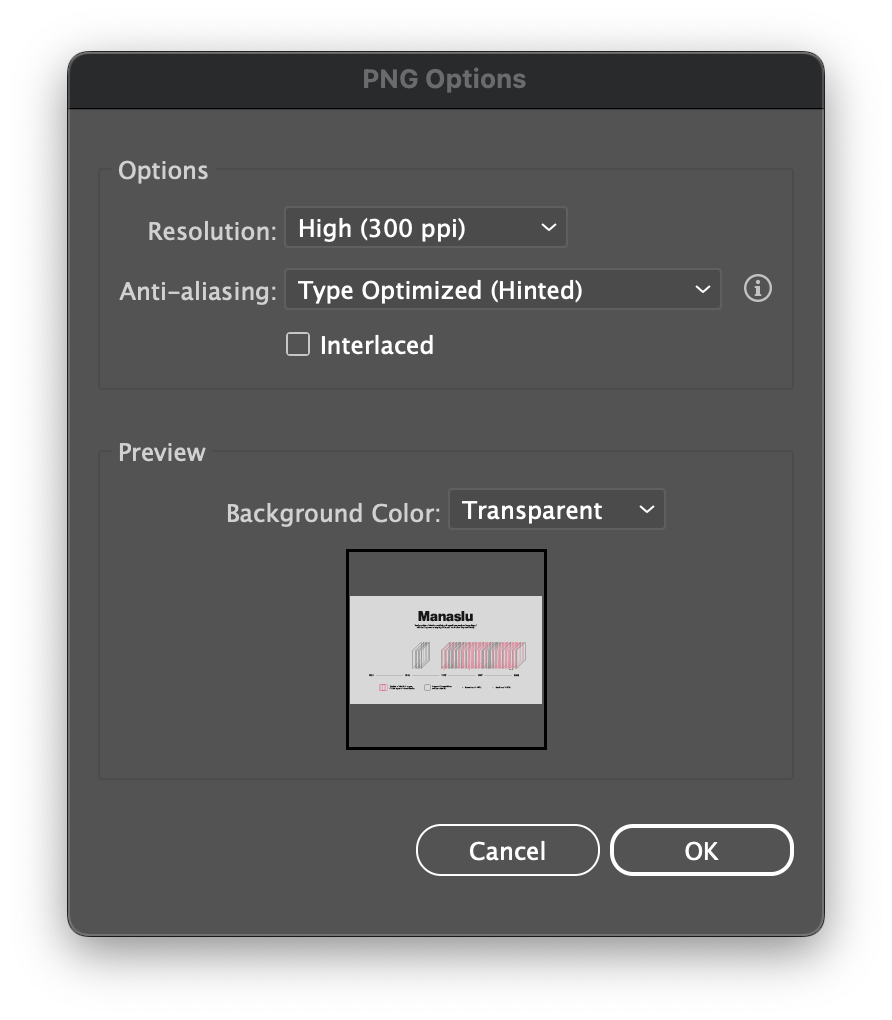Click the anti-aliasing info icon
The width and height of the screenshot is (892, 1020).
pos(758,289)
